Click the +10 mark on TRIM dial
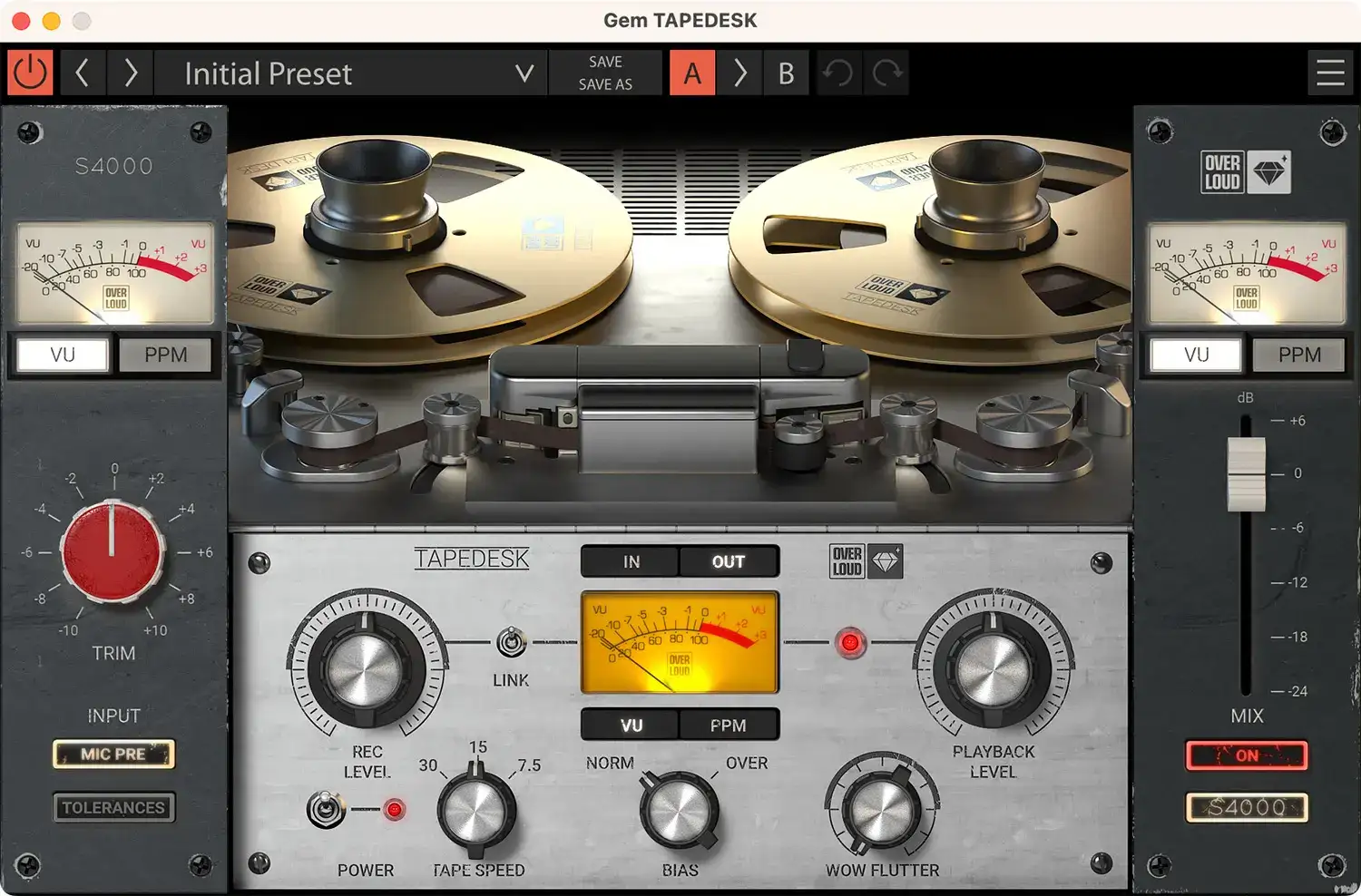 click(x=155, y=630)
